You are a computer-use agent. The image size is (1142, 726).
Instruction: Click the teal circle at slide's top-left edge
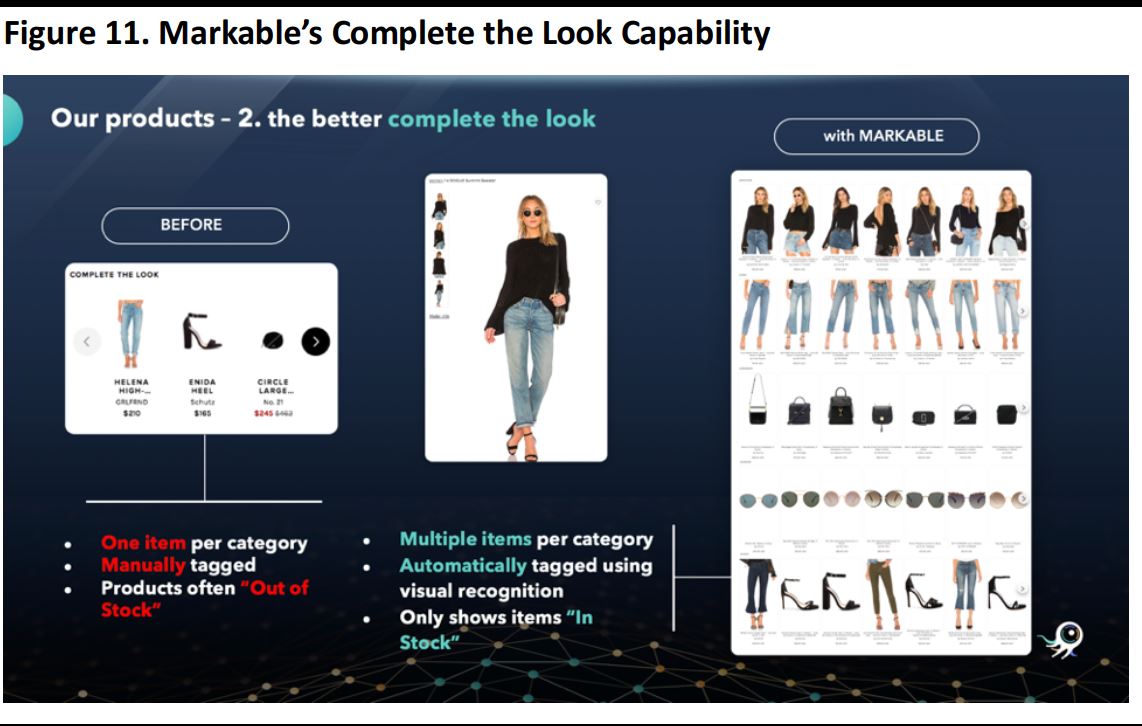click(x=10, y=120)
